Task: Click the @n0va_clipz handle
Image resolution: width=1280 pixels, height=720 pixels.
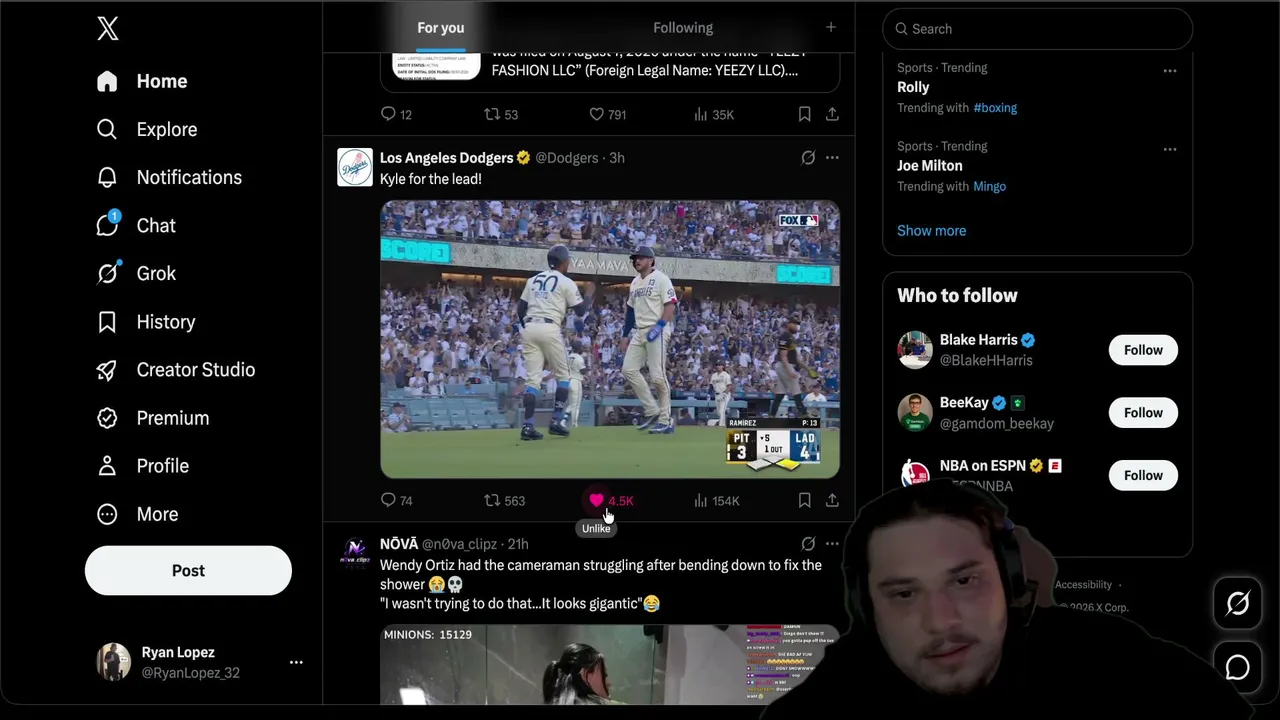Action: click(x=459, y=544)
